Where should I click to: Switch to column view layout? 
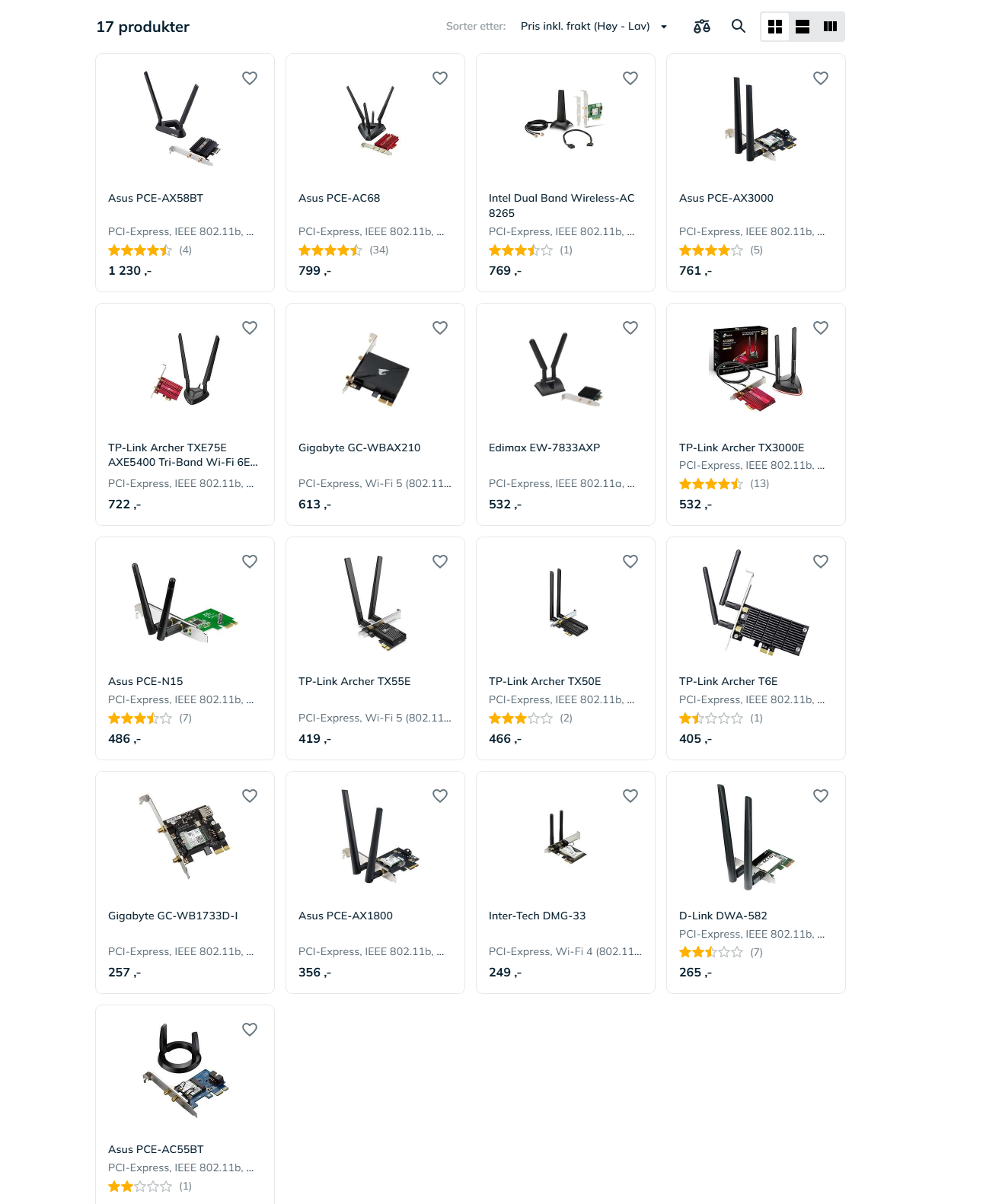(830, 27)
